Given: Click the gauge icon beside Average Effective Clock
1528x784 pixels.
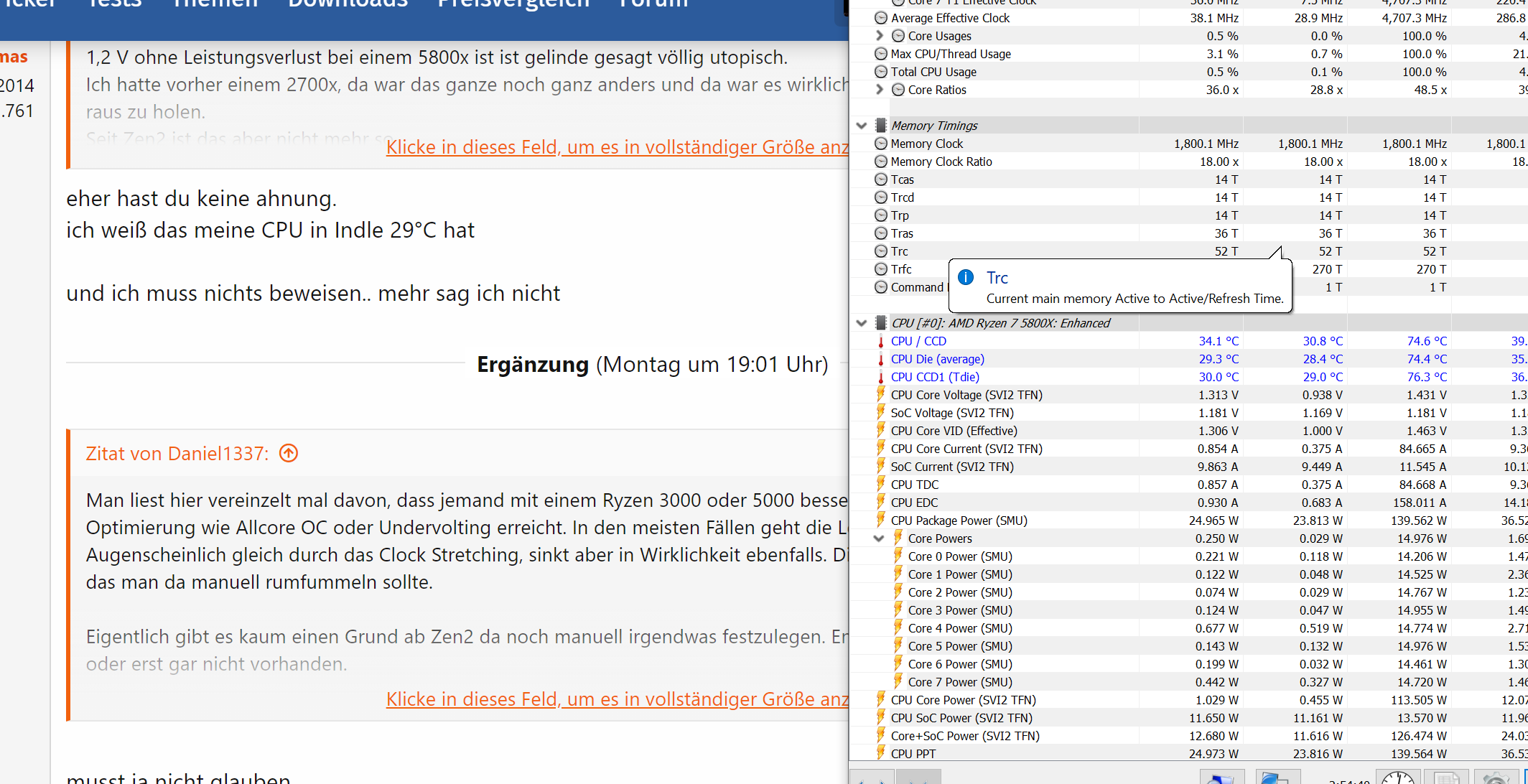Looking at the screenshot, I should pyautogui.click(x=880, y=17).
